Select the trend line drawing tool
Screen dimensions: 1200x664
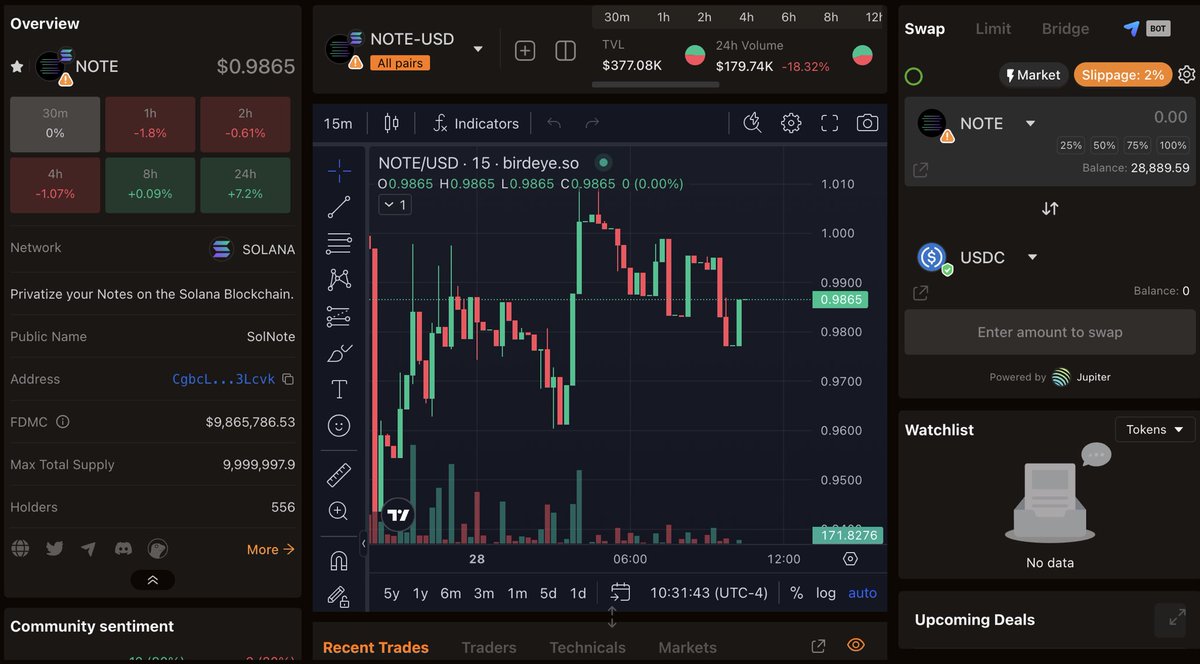coord(339,207)
